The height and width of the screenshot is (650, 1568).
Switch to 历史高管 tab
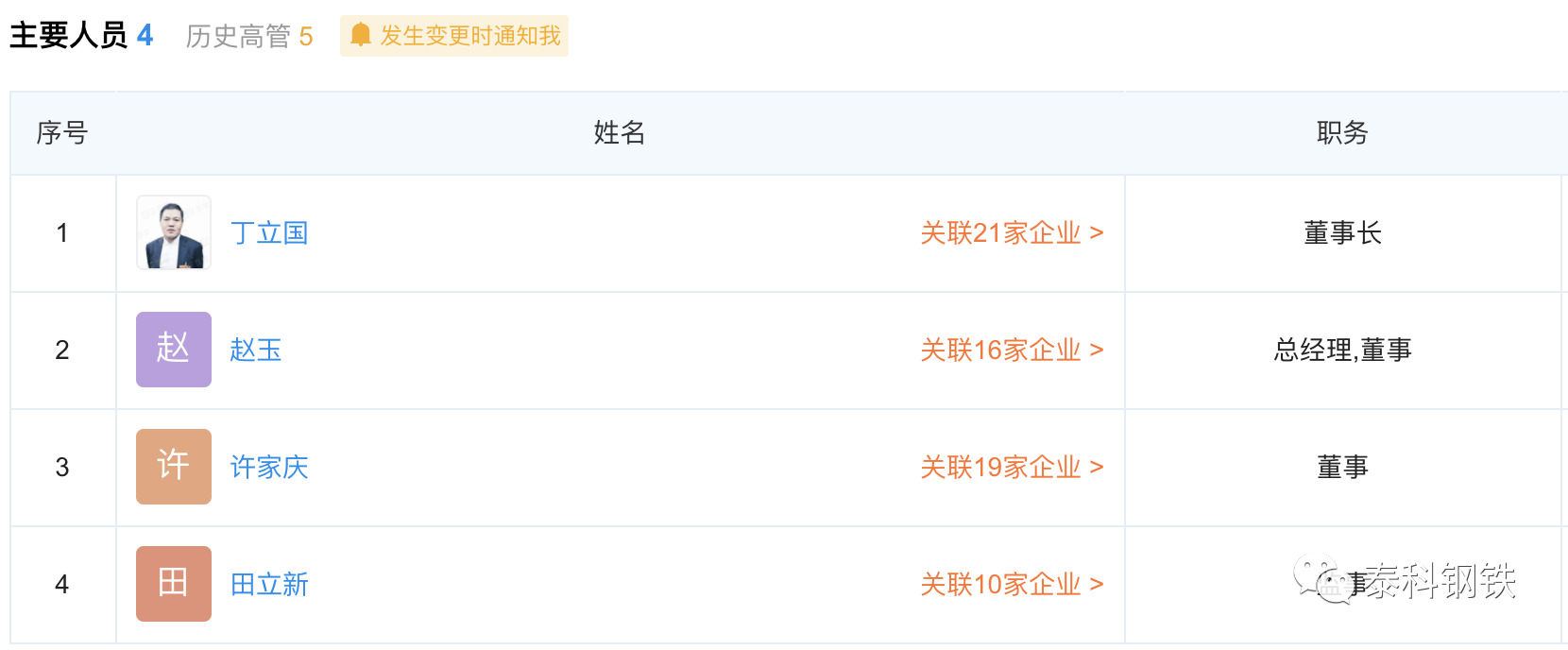(x=249, y=36)
